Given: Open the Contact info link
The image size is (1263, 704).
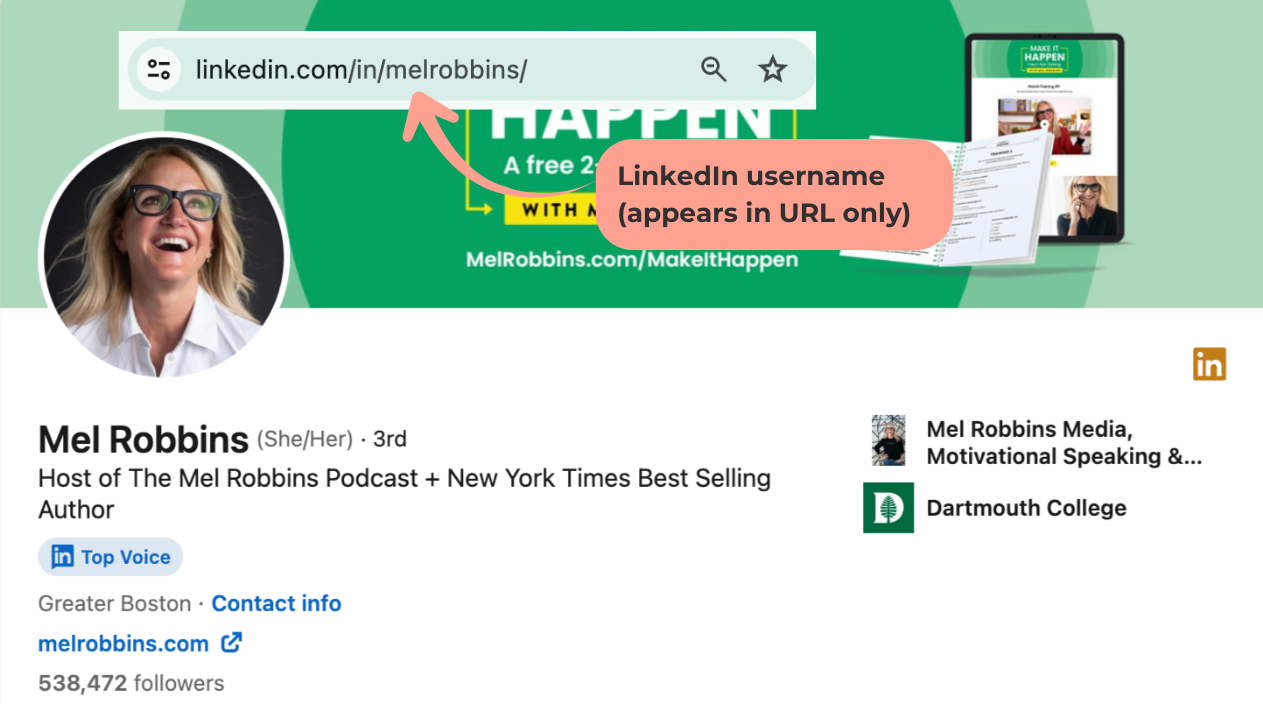Looking at the screenshot, I should 276,603.
